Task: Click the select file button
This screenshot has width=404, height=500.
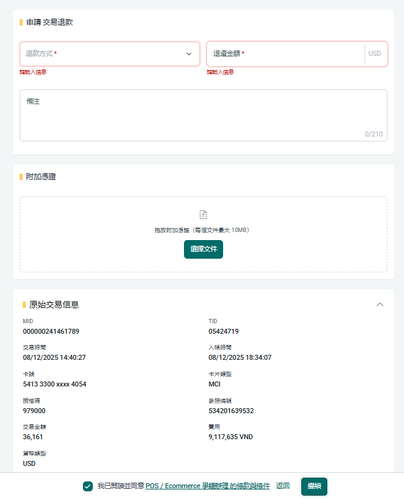Action: coord(203,249)
